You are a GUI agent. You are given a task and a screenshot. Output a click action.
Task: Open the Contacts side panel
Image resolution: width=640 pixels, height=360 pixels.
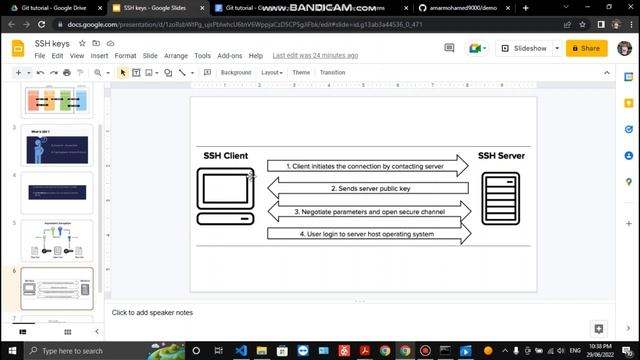629,156
